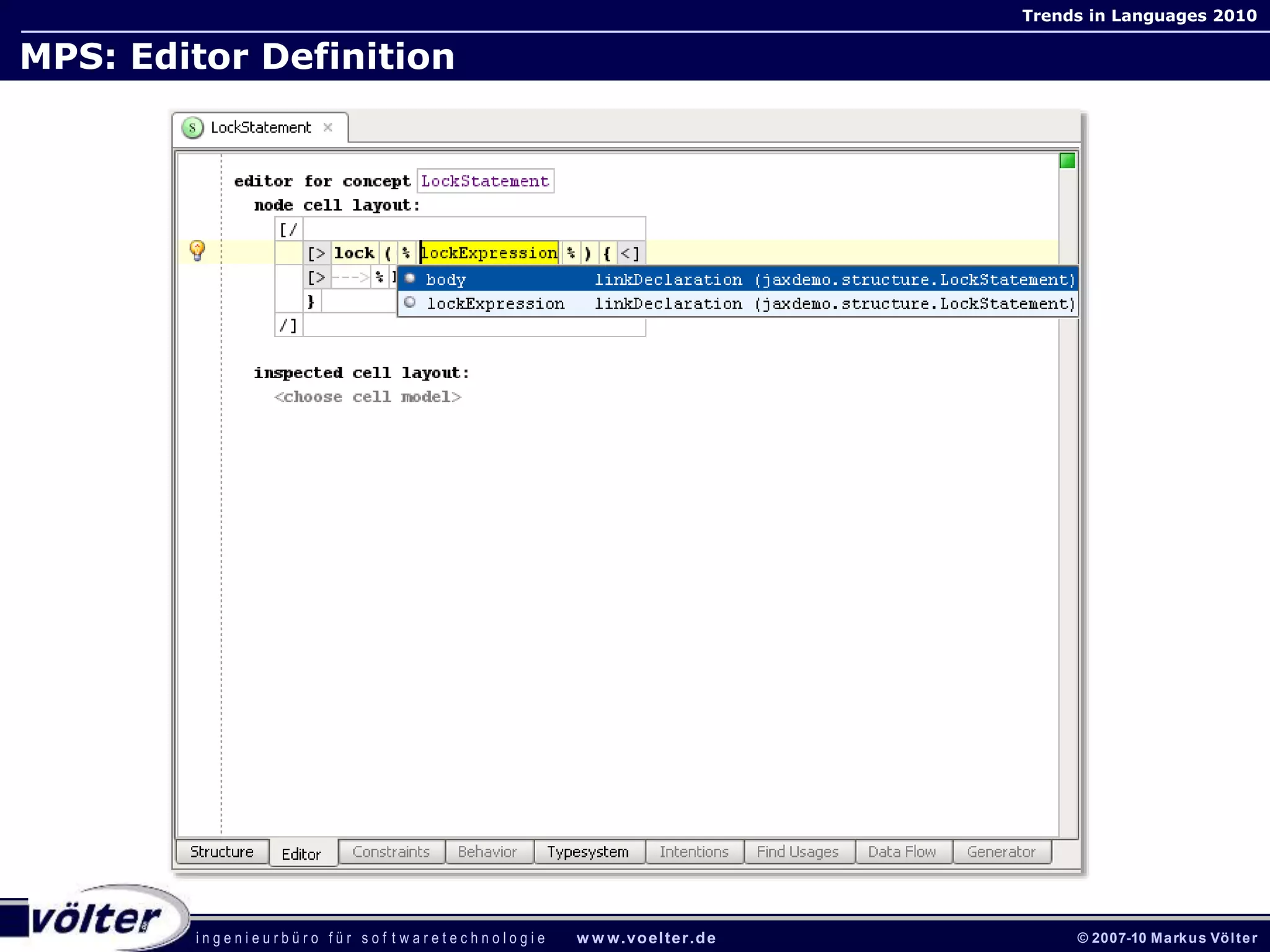Screen dimensions: 1270x952
Task: Click the opening [/ collection cell
Action: [288, 230]
